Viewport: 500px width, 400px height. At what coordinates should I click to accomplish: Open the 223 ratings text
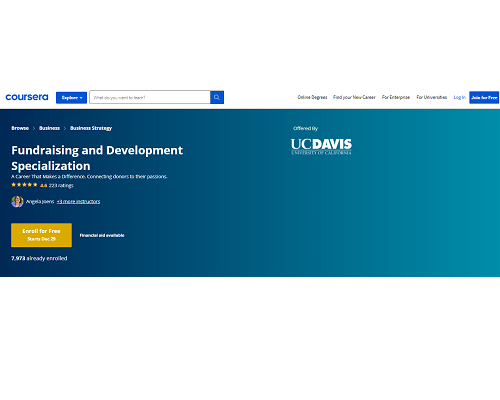coord(61,185)
